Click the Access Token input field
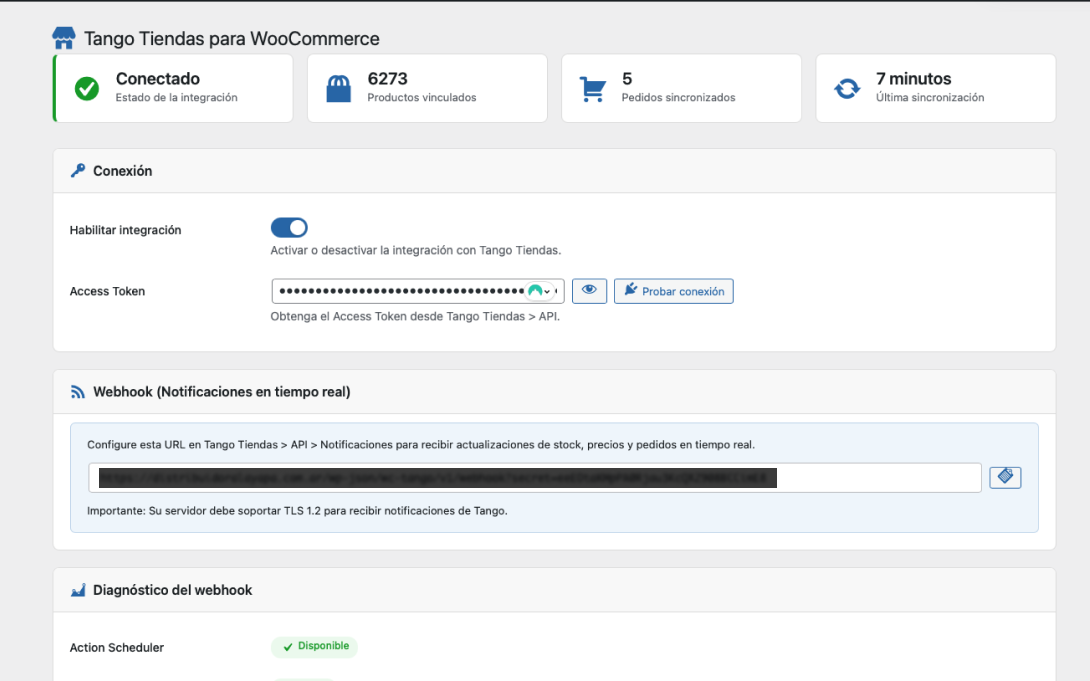Viewport: 1090px width, 681px height. [x=418, y=291]
